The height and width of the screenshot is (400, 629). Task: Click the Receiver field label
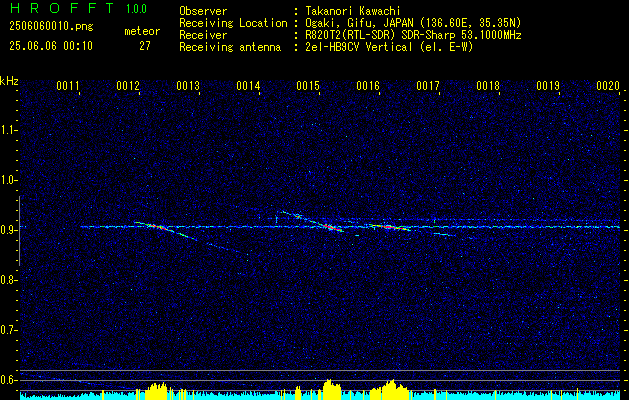pos(203,35)
